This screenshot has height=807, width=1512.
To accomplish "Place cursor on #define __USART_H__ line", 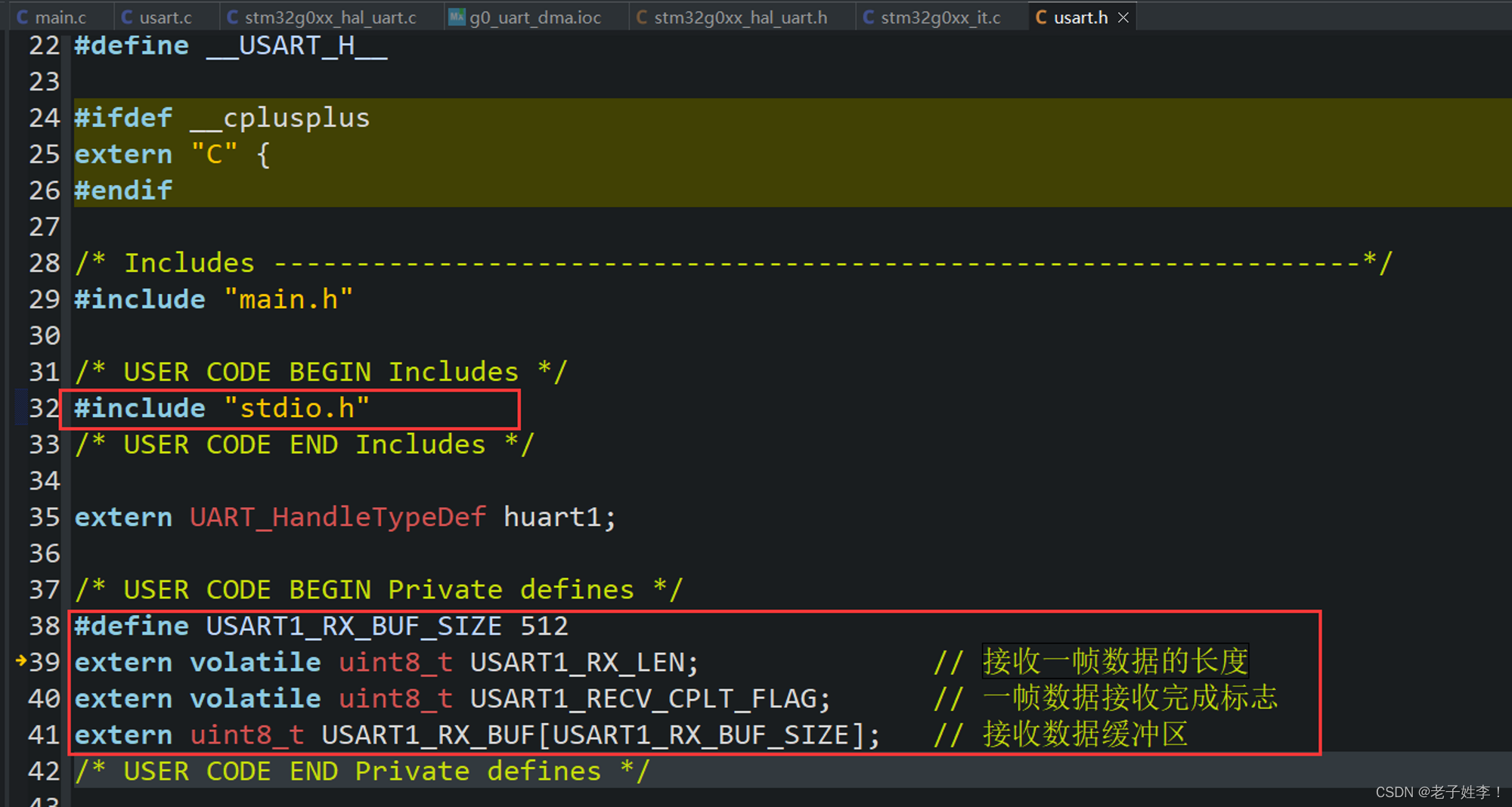I will 231,45.
